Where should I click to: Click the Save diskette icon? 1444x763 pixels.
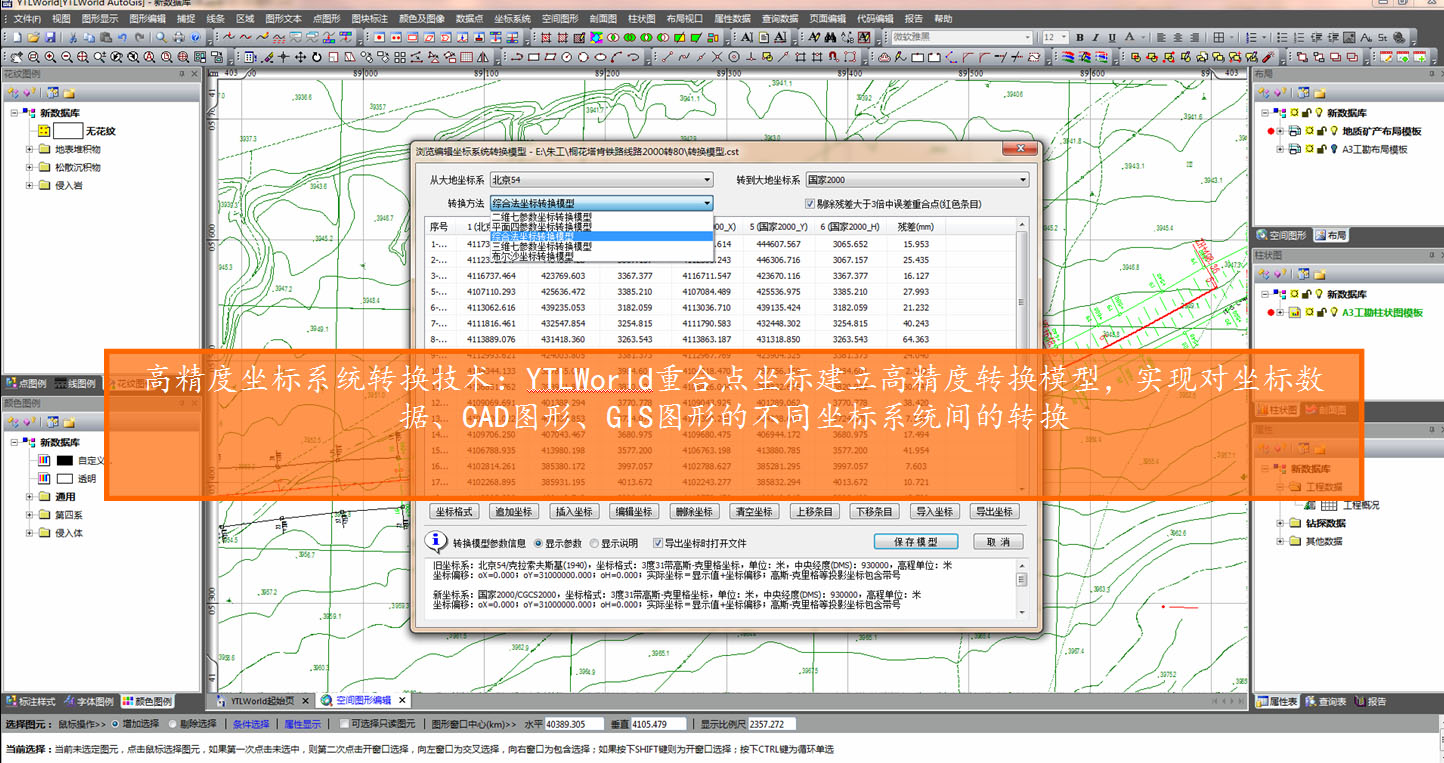50,37
